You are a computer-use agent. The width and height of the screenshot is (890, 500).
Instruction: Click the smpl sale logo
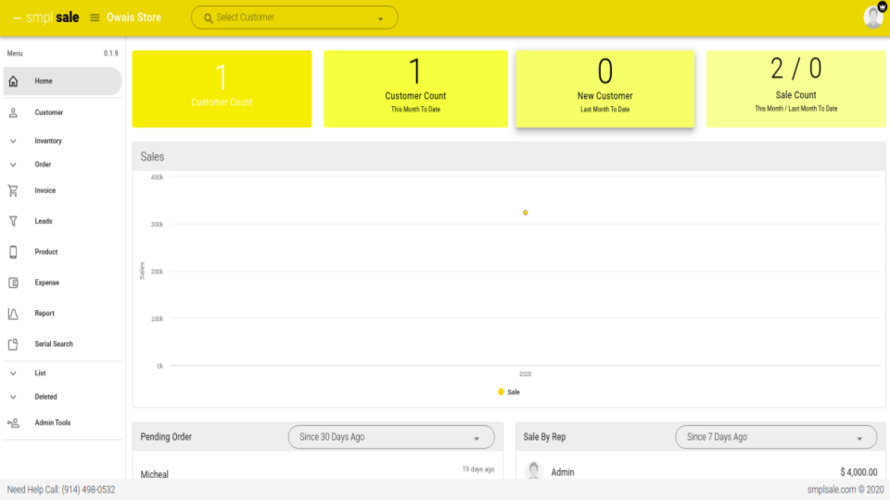pos(52,18)
